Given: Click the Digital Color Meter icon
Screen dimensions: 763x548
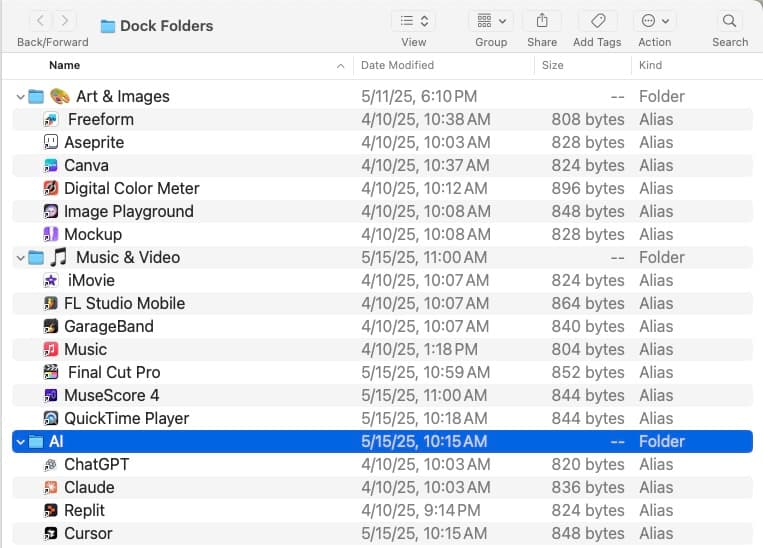Looking at the screenshot, I should pyautogui.click(x=51, y=188).
